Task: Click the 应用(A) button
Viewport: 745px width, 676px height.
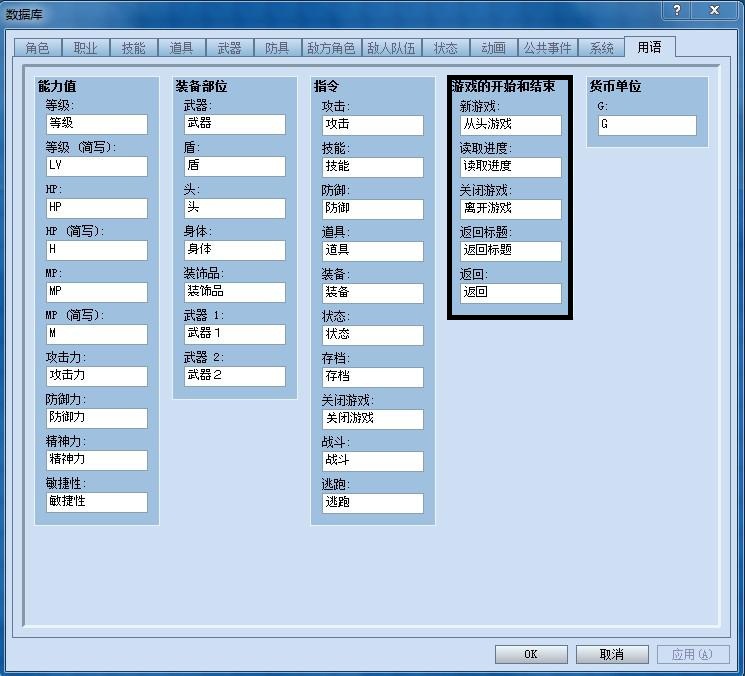Action: 693,654
